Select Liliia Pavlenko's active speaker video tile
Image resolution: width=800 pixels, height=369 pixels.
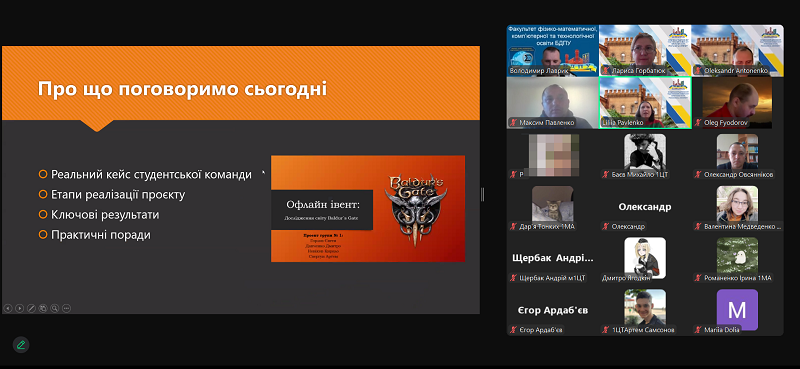point(645,103)
